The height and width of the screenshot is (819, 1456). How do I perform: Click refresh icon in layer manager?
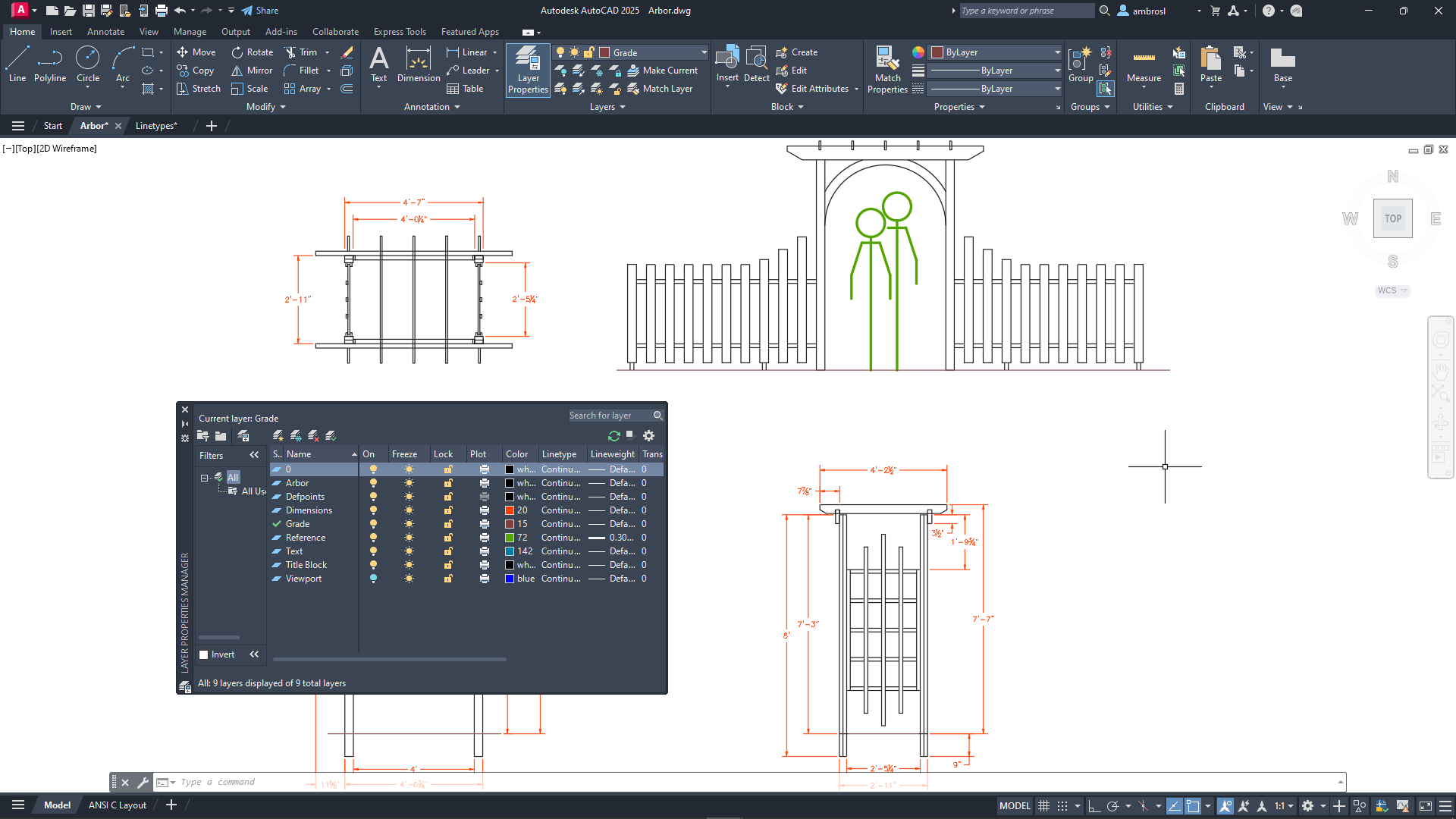(x=613, y=436)
